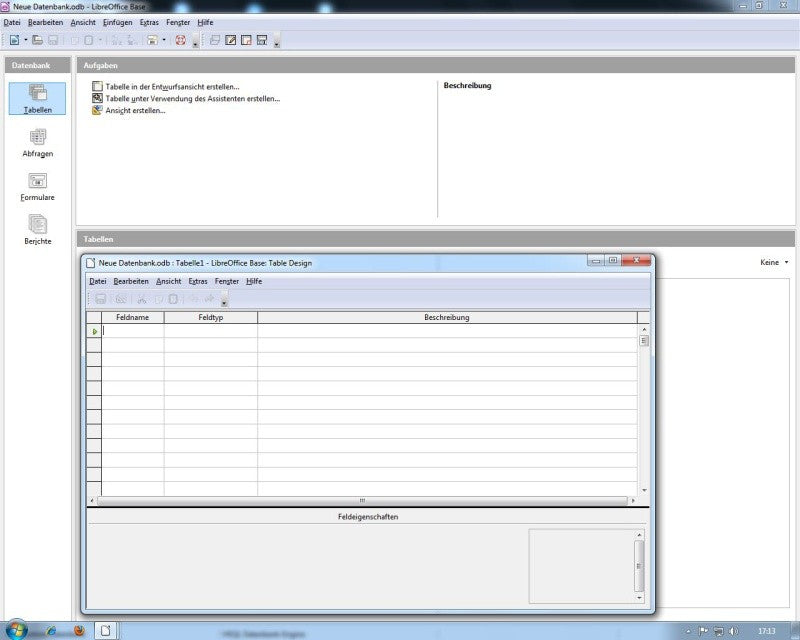Click the field grid vertical scrollbar thumb
Image resolution: width=800 pixels, height=640 pixels.
click(x=644, y=340)
